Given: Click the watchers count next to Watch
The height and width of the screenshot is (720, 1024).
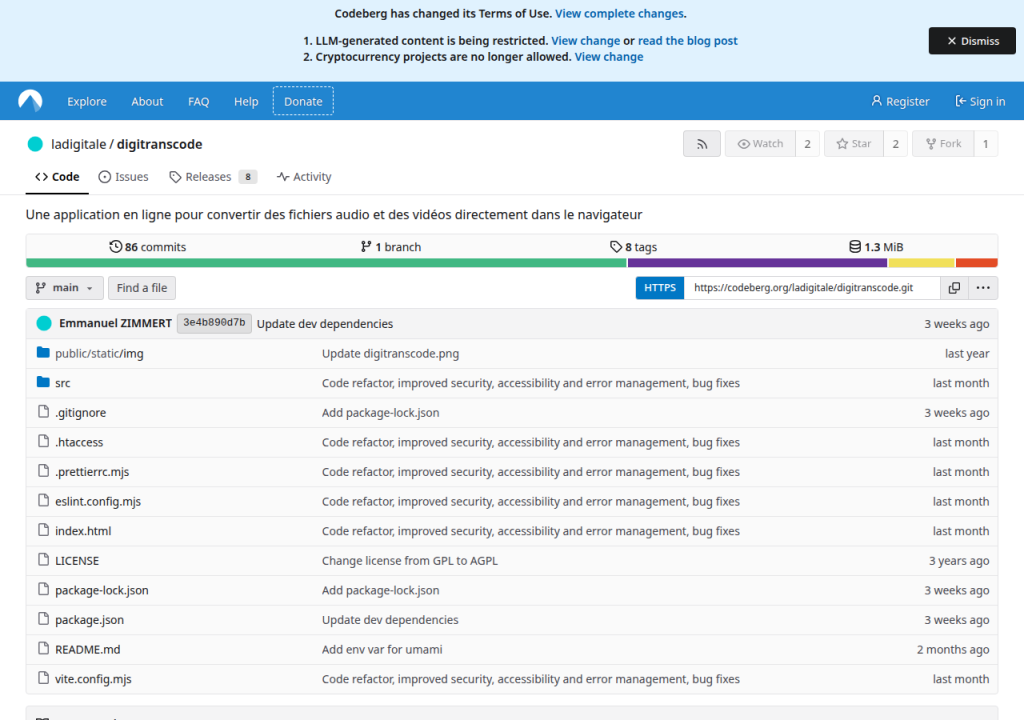Looking at the screenshot, I should (x=807, y=144).
